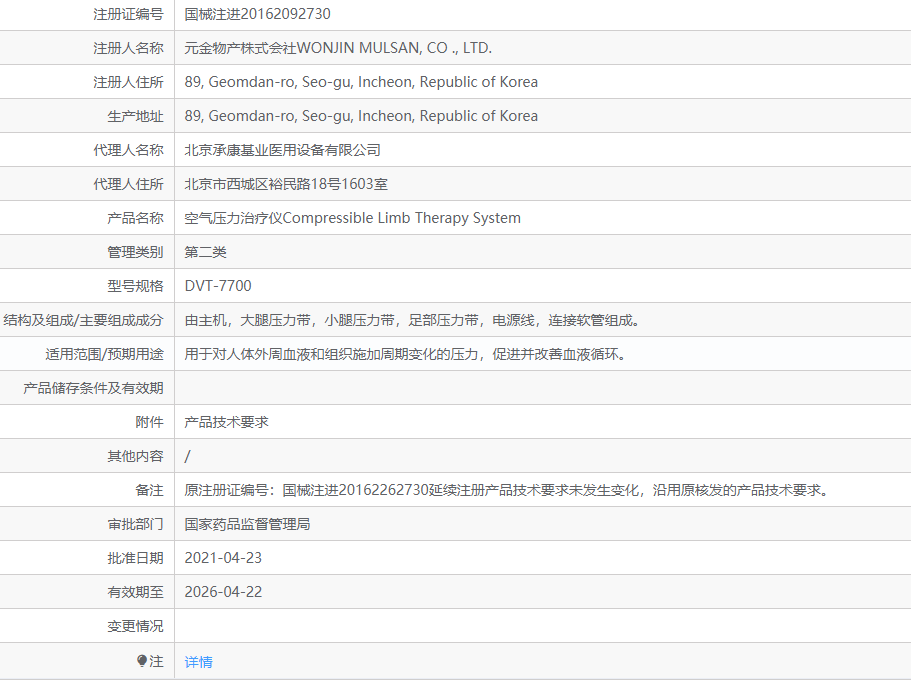This screenshot has height=680, width=911.
Task: Click the 备注 label
Action: pos(149,490)
